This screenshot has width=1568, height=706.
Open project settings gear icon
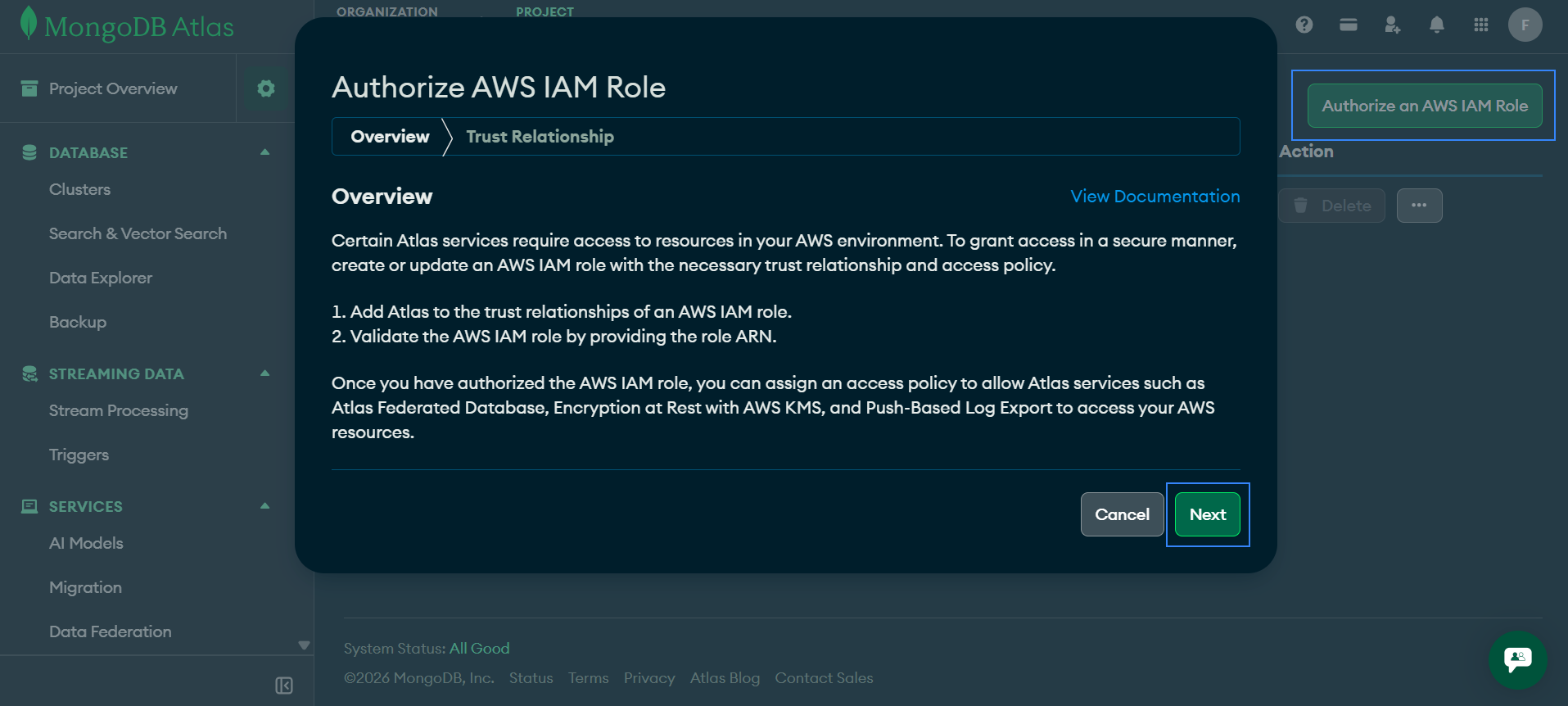click(266, 88)
